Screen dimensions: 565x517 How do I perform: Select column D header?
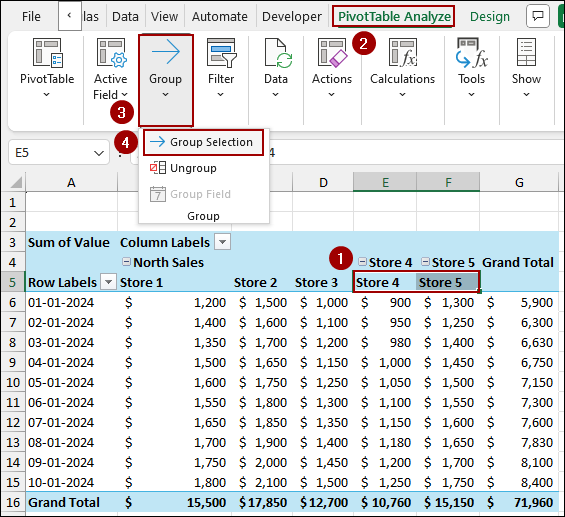[323, 183]
